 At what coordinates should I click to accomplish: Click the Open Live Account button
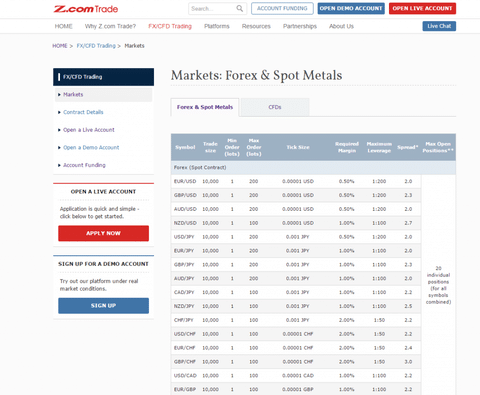click(422, 8)
